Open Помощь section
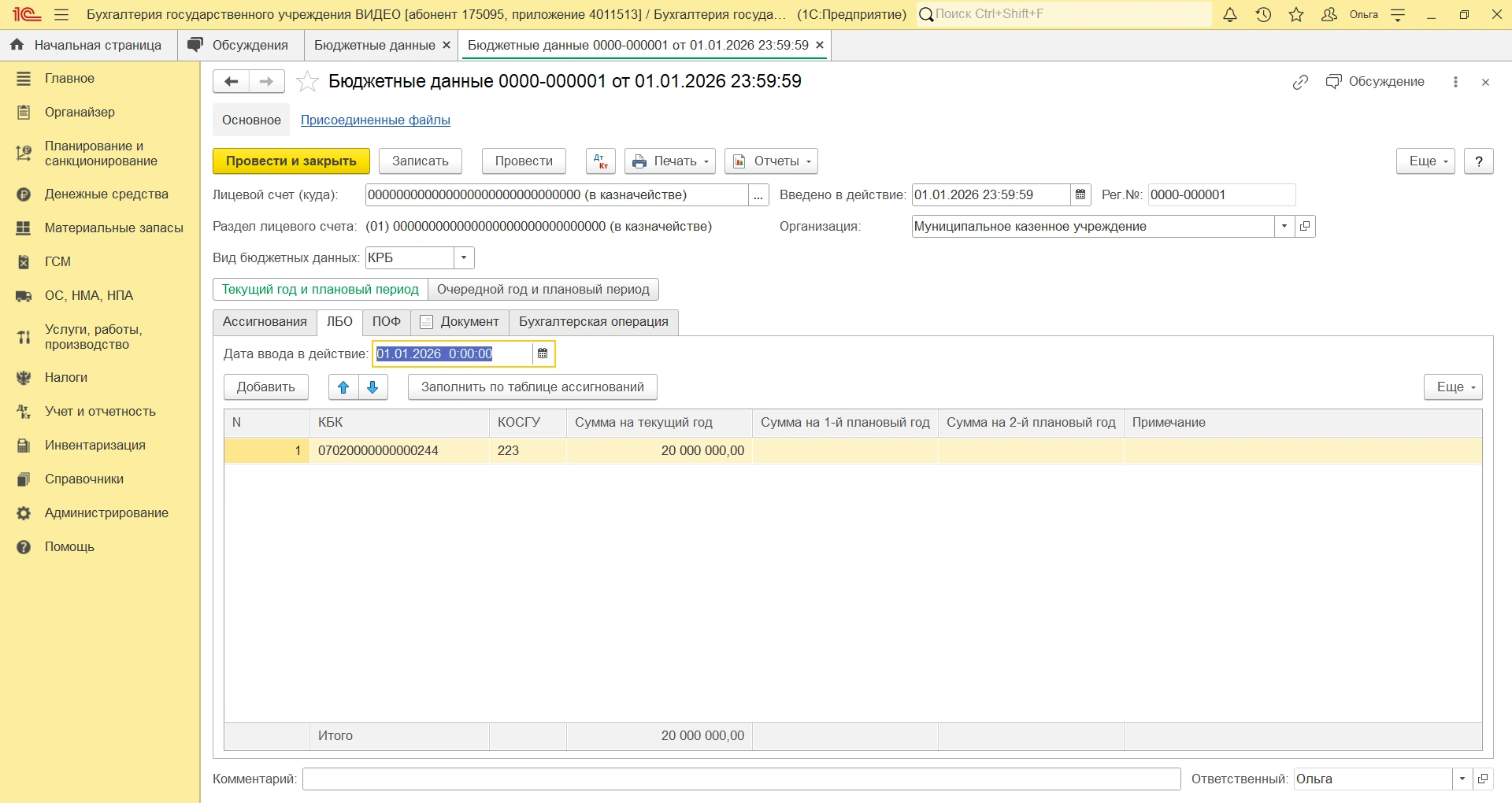The width and height of the screenshot is (1512, 803). click(100, 547)
